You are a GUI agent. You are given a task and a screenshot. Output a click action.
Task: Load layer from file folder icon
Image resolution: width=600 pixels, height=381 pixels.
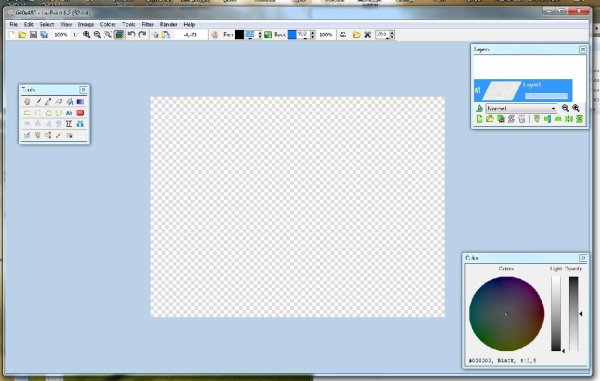[x=490, y=119]
